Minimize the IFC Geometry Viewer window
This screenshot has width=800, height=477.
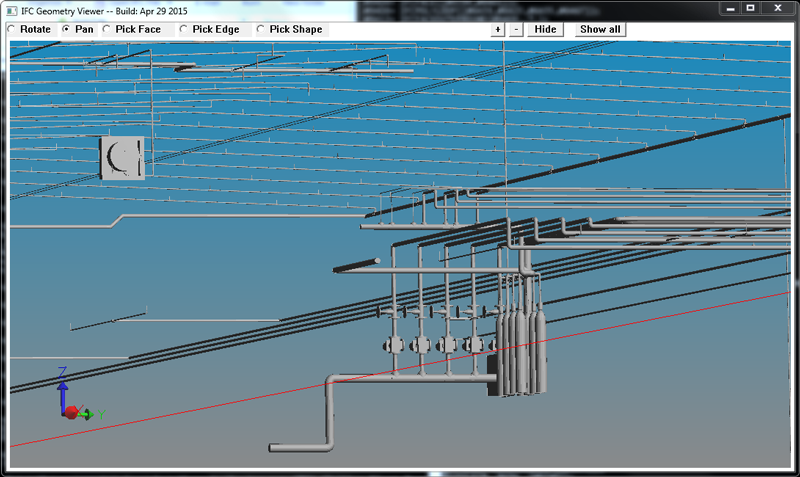[x=731, y=8]
